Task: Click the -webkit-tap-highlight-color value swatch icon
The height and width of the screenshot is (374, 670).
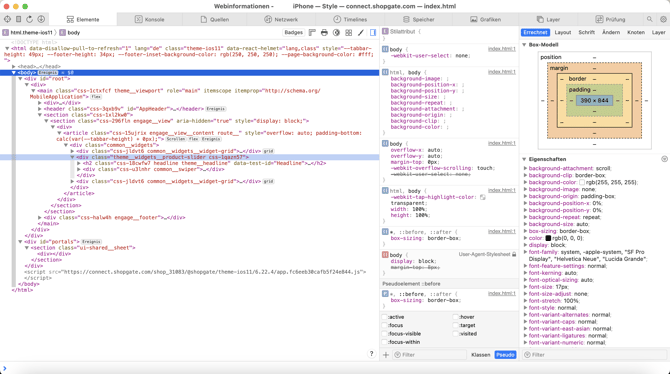Action: click(482, 197)
